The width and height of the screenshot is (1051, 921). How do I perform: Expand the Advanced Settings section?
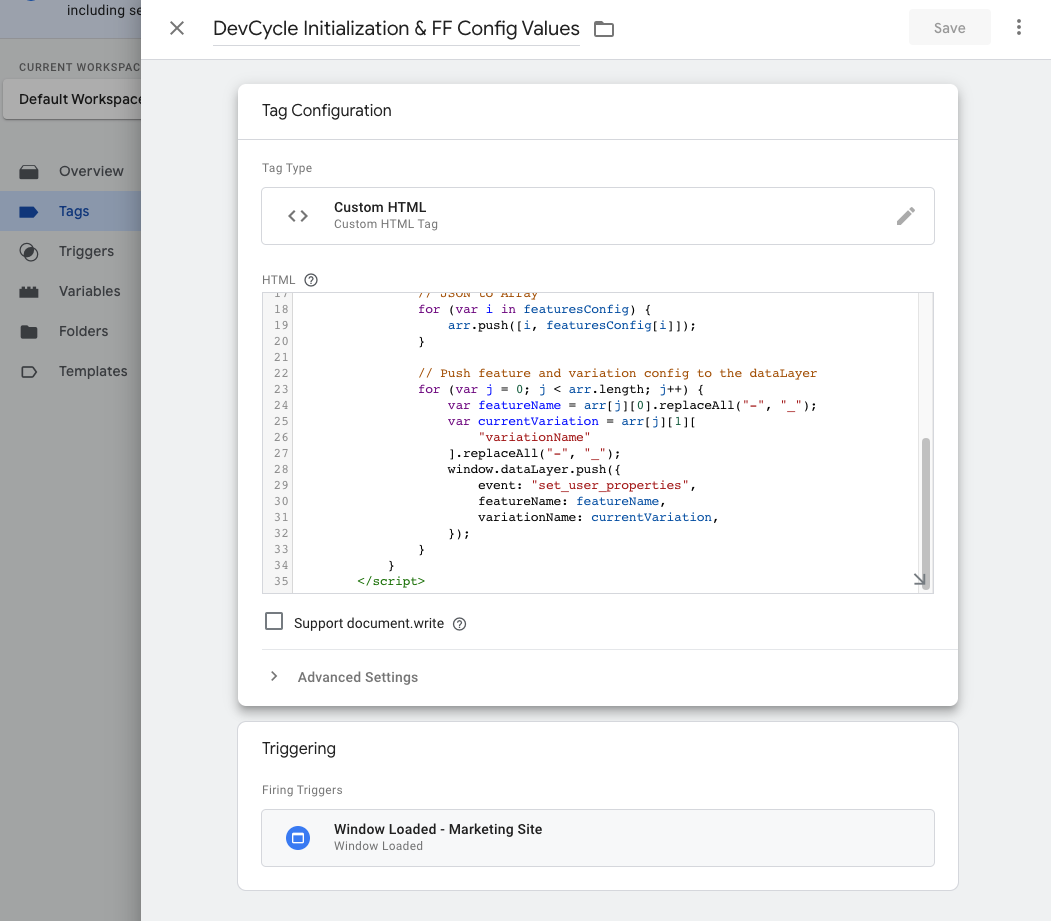[x=357, y=677]
